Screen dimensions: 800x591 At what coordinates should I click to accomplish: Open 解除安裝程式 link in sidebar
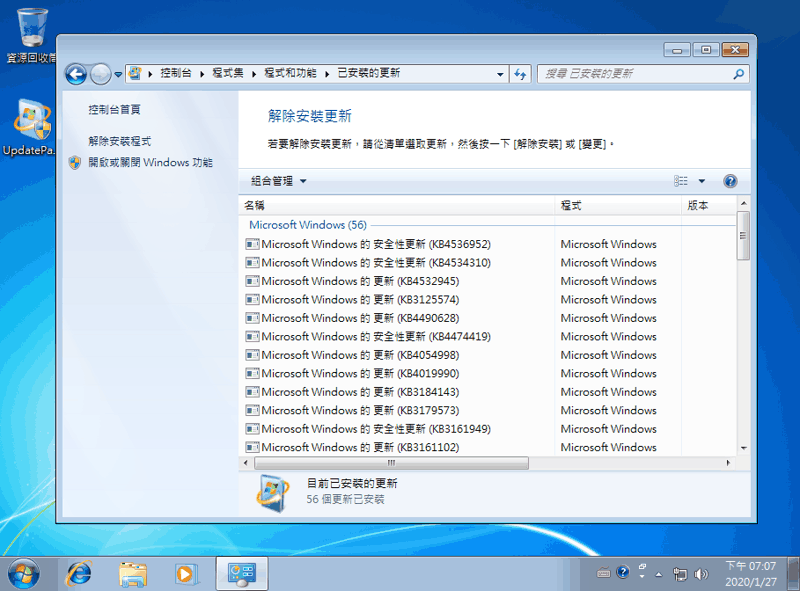tap(119, 141)
